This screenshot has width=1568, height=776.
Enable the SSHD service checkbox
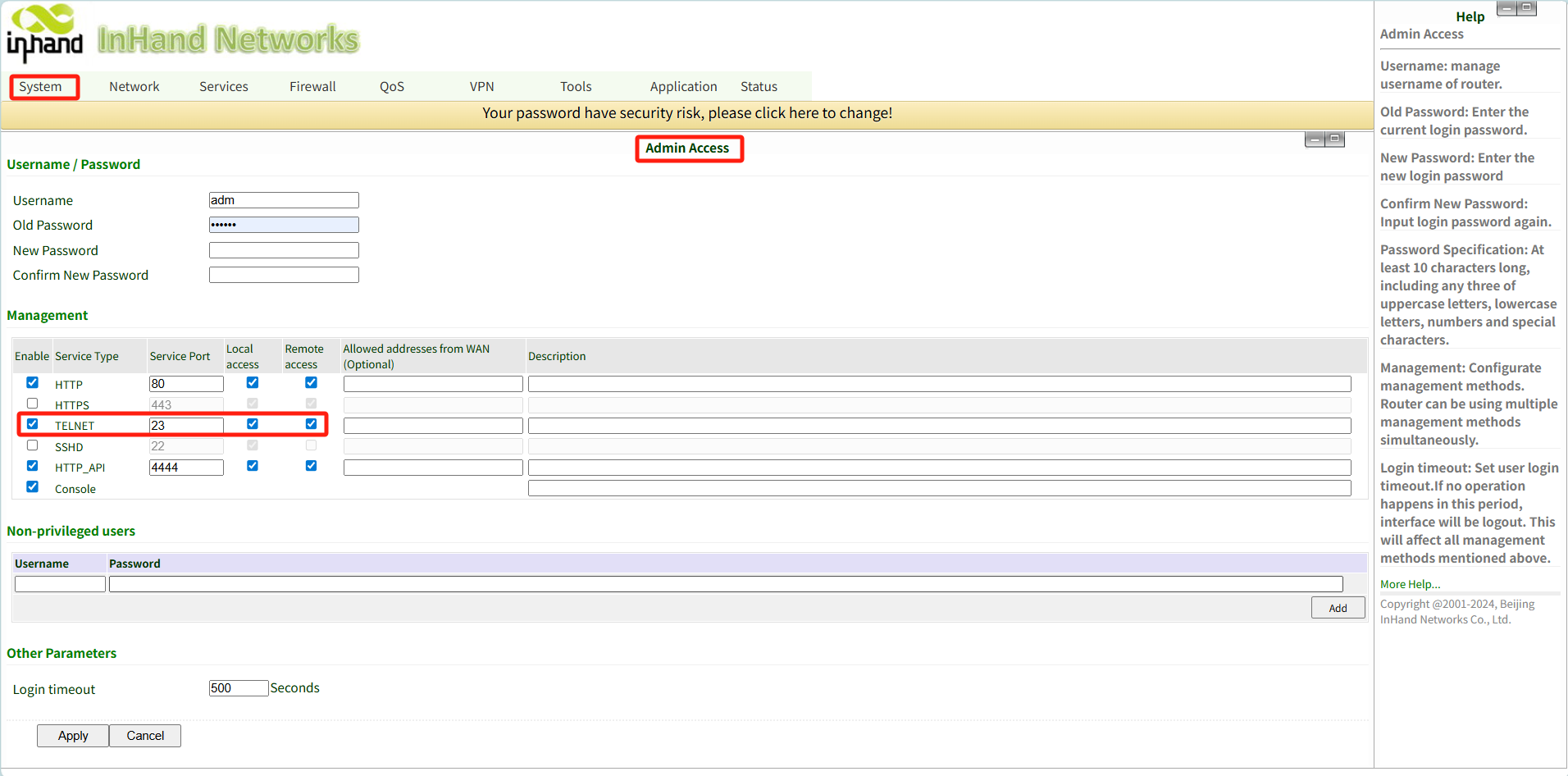(x=33, y=445)
